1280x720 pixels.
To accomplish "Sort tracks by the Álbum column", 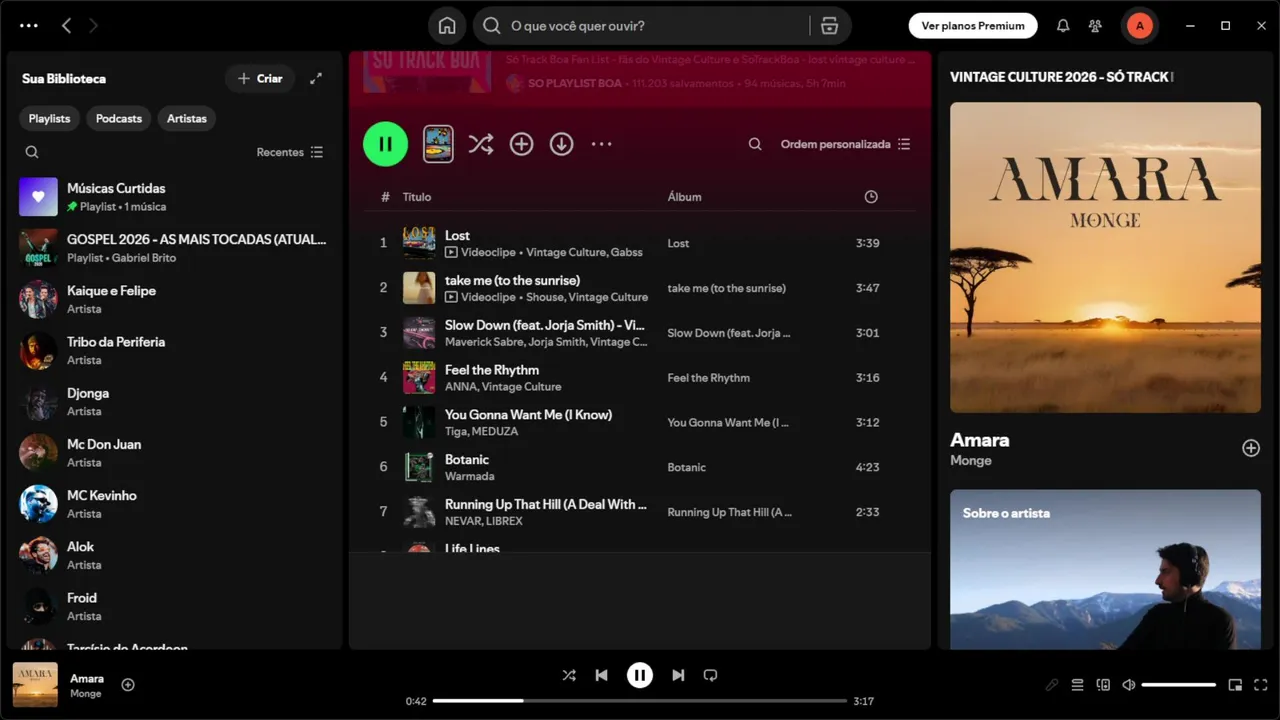I will [x=684, y=197].
